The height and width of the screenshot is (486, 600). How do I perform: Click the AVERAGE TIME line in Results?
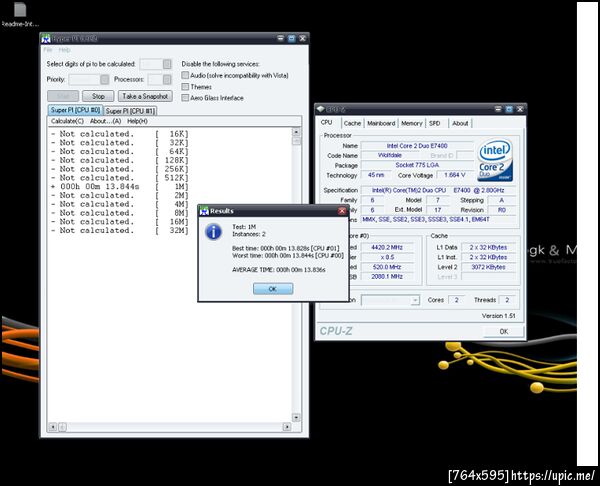279,270
